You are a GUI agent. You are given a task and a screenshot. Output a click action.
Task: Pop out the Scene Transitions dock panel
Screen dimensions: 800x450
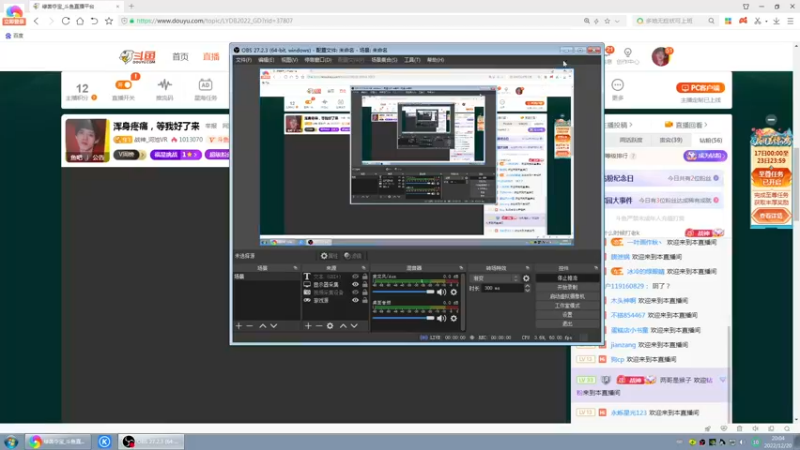(528, 268)
